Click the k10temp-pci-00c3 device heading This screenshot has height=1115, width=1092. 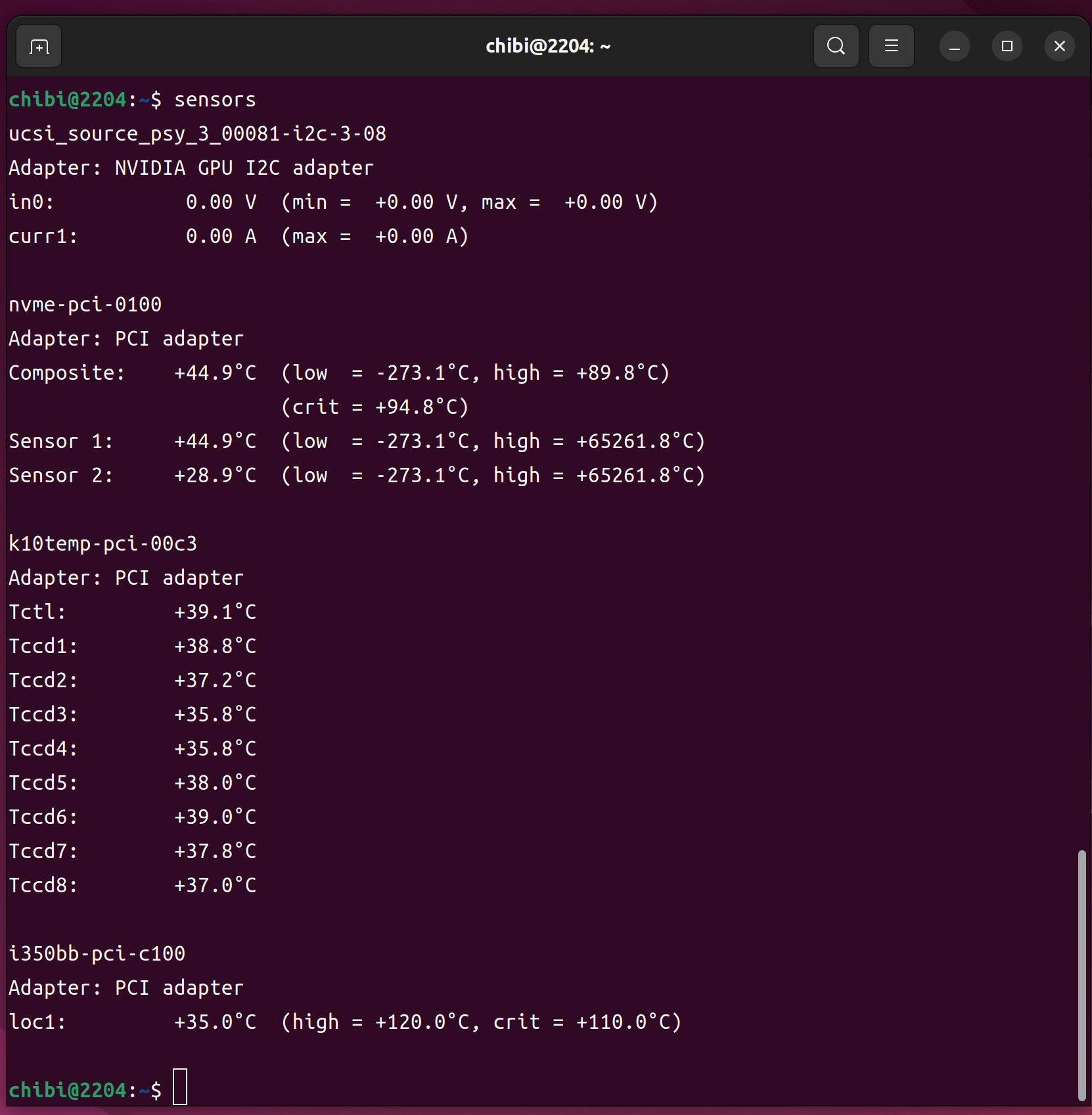[103, 544]
